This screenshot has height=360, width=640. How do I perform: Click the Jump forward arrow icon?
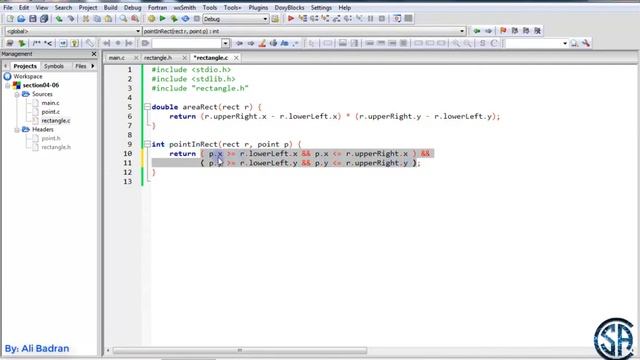coord(488,31)
